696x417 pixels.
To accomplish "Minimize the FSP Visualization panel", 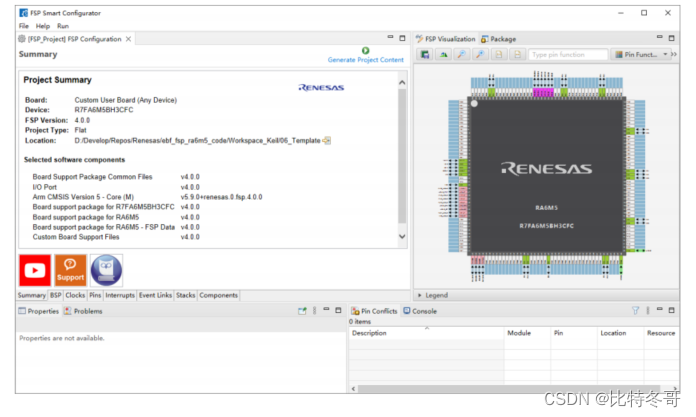I will [x=660, y=37].
